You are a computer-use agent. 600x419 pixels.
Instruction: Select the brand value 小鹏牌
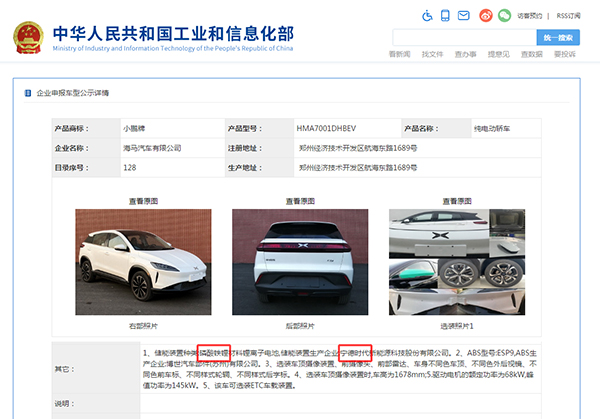(x=134, y=129)
